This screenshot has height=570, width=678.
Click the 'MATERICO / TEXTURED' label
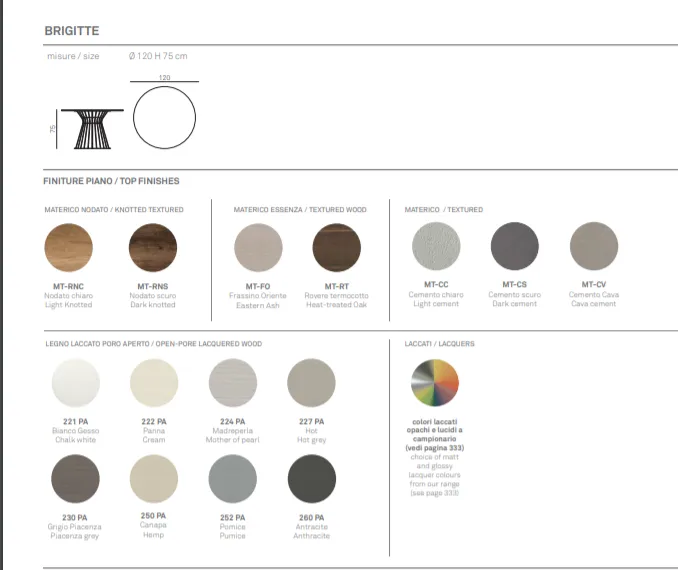coord(444,209)
